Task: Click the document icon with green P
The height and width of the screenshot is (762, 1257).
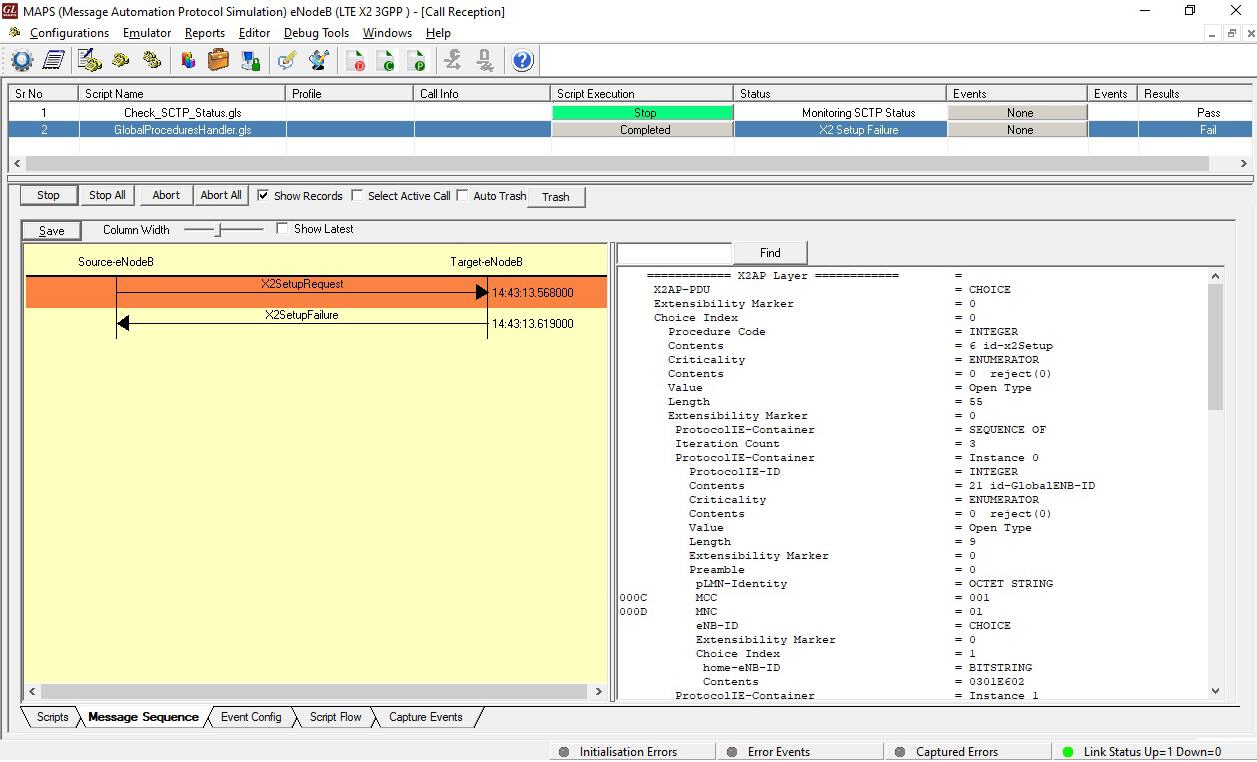Action: tap(418, 61)
